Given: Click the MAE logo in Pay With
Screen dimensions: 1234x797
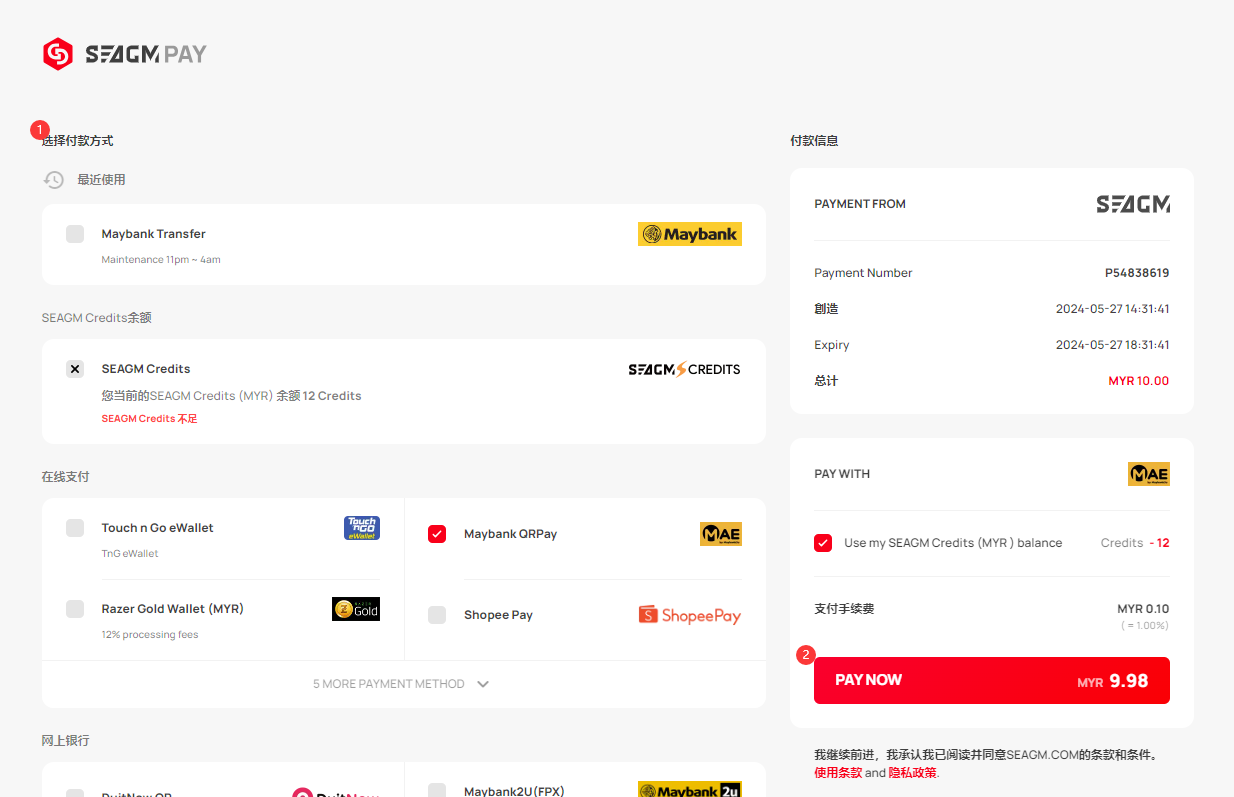Looking at the screenshot, I should pyautogui.click(x=1149, y=474).
